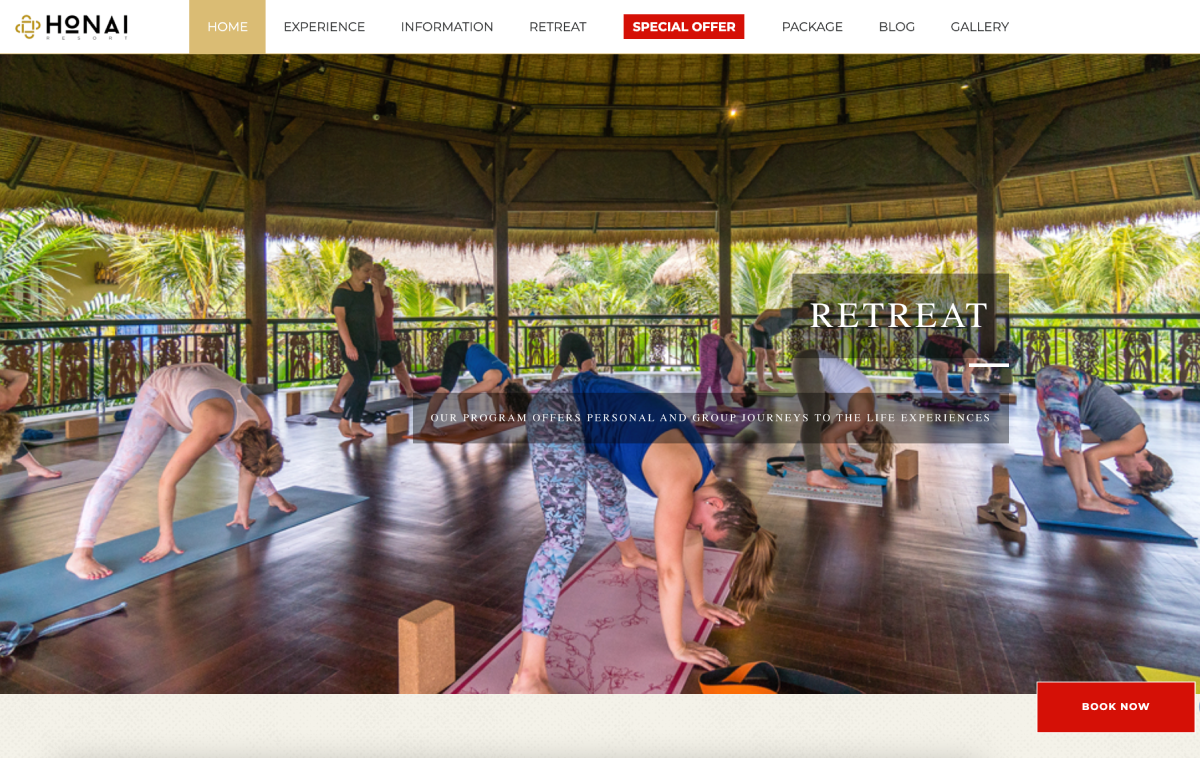Click the HONAI wordmark logo
The height and width of the screenshot is (758, 1200).
[86, 26]
